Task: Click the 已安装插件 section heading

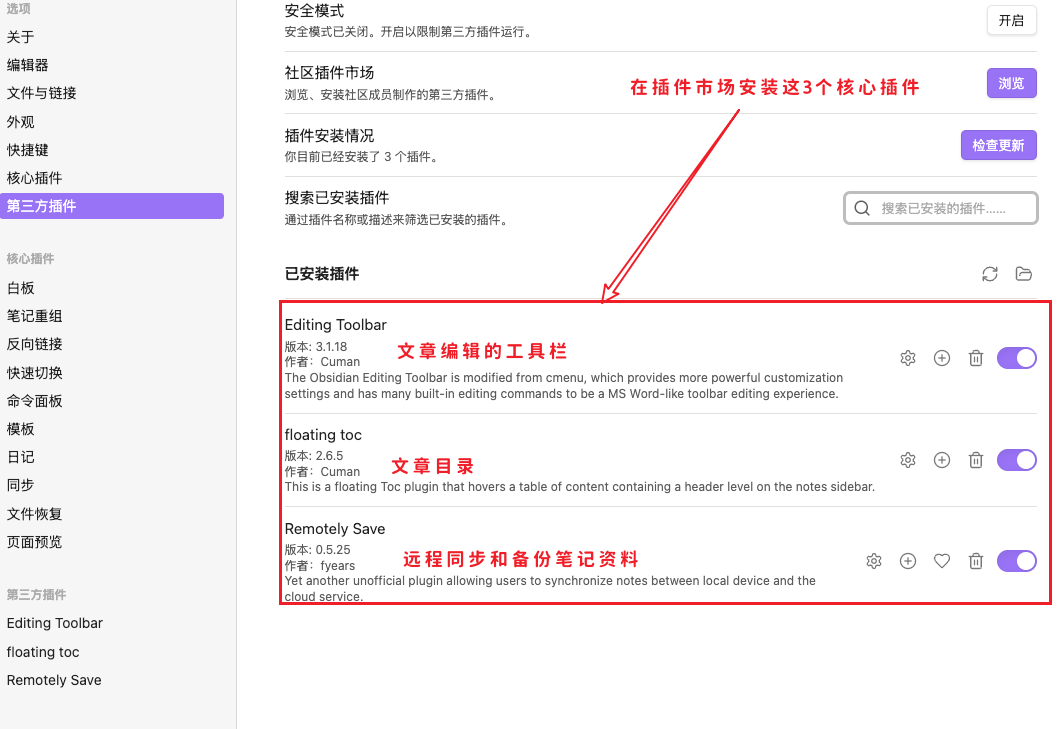Action: pyautogui.click(x=322, y=274)
